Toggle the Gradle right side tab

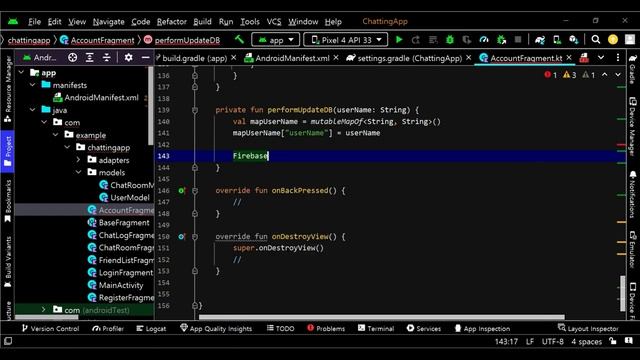coord(632,69)
